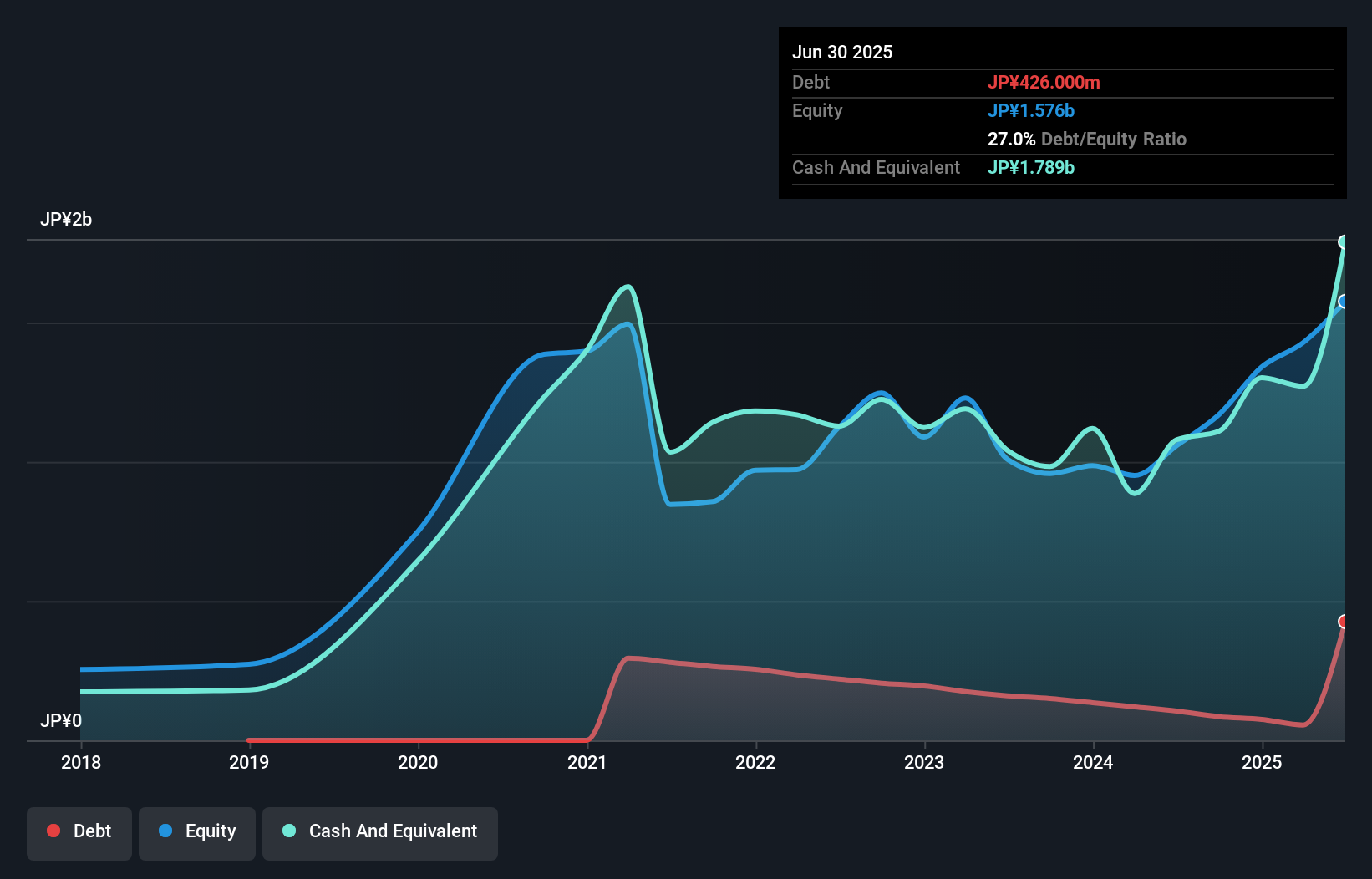
Task: Click the JP¥426.000m debt value
Action: (1044, 82)
